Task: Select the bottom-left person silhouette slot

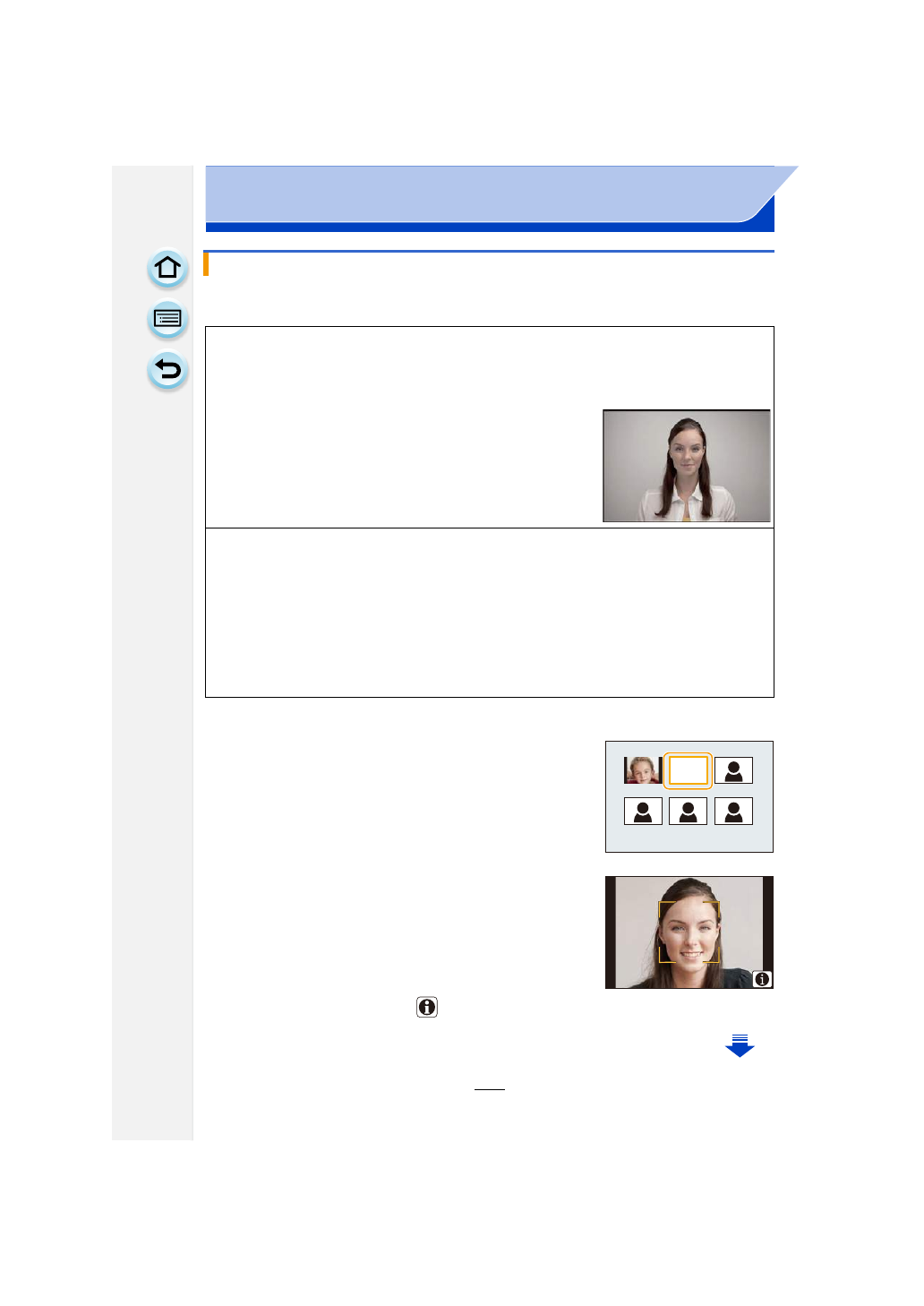Action: (x=643, y=812)
